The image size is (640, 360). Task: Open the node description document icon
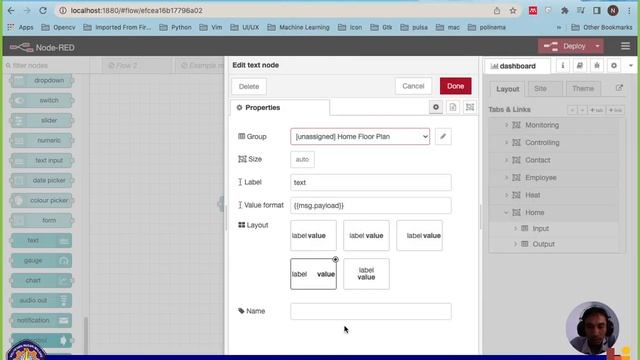pyautogui.click(x=453, y=107)
